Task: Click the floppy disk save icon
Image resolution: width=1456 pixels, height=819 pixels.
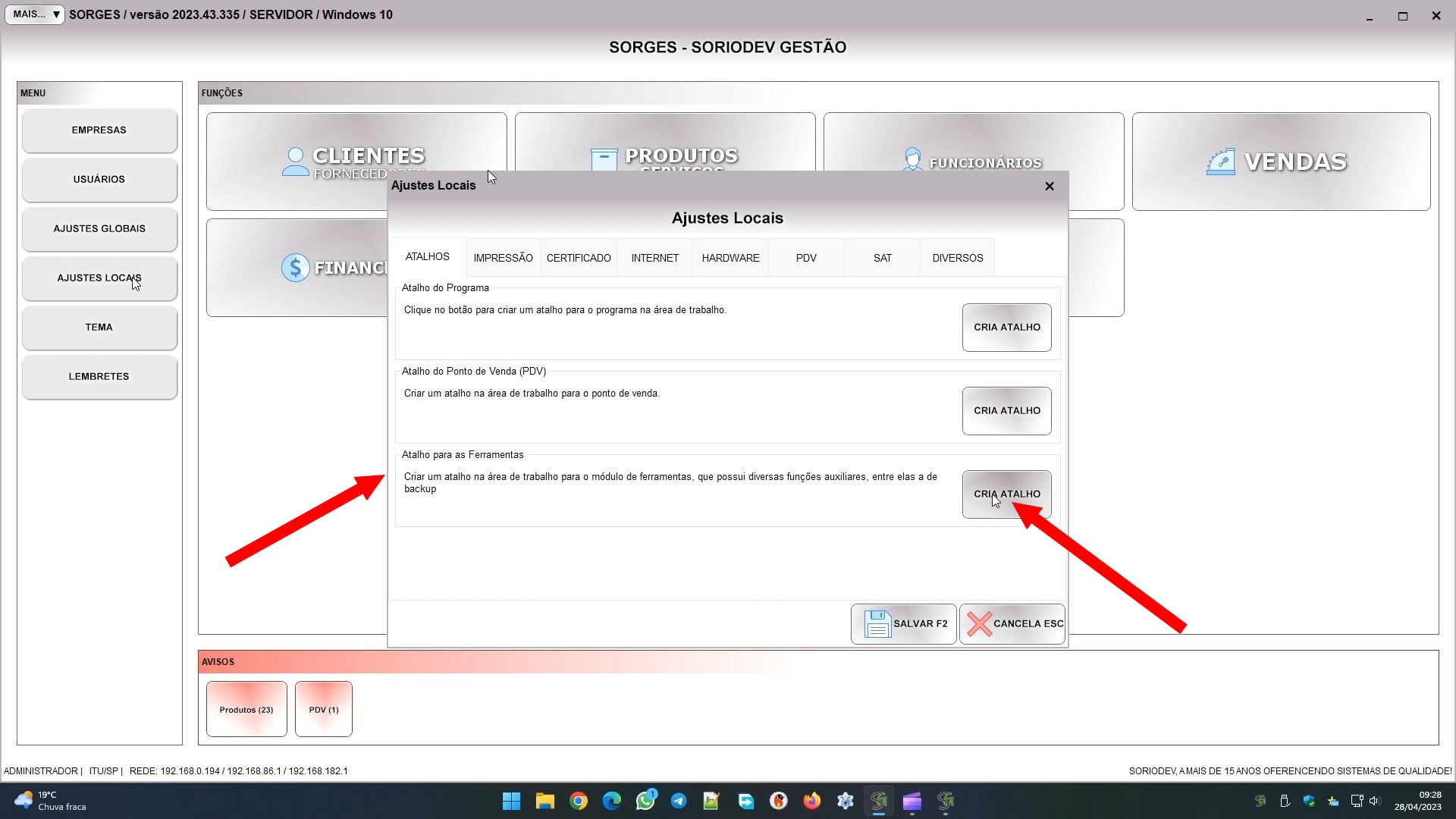Action: 877,624
